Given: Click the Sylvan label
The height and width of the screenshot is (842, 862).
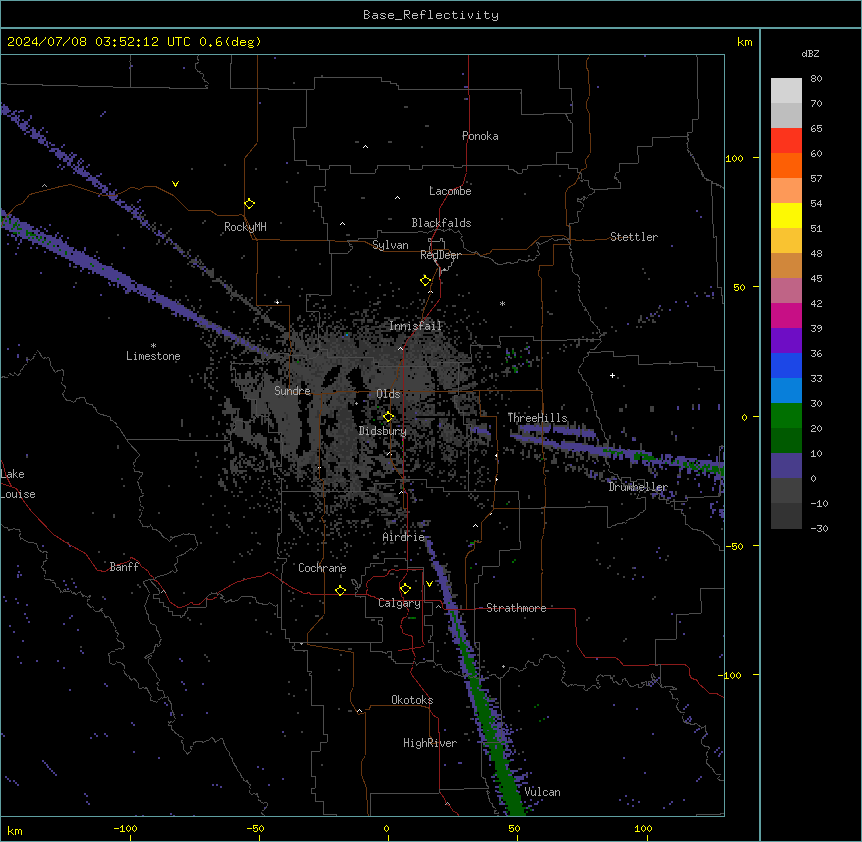Looking at the screenshot, I should (390, 245).
